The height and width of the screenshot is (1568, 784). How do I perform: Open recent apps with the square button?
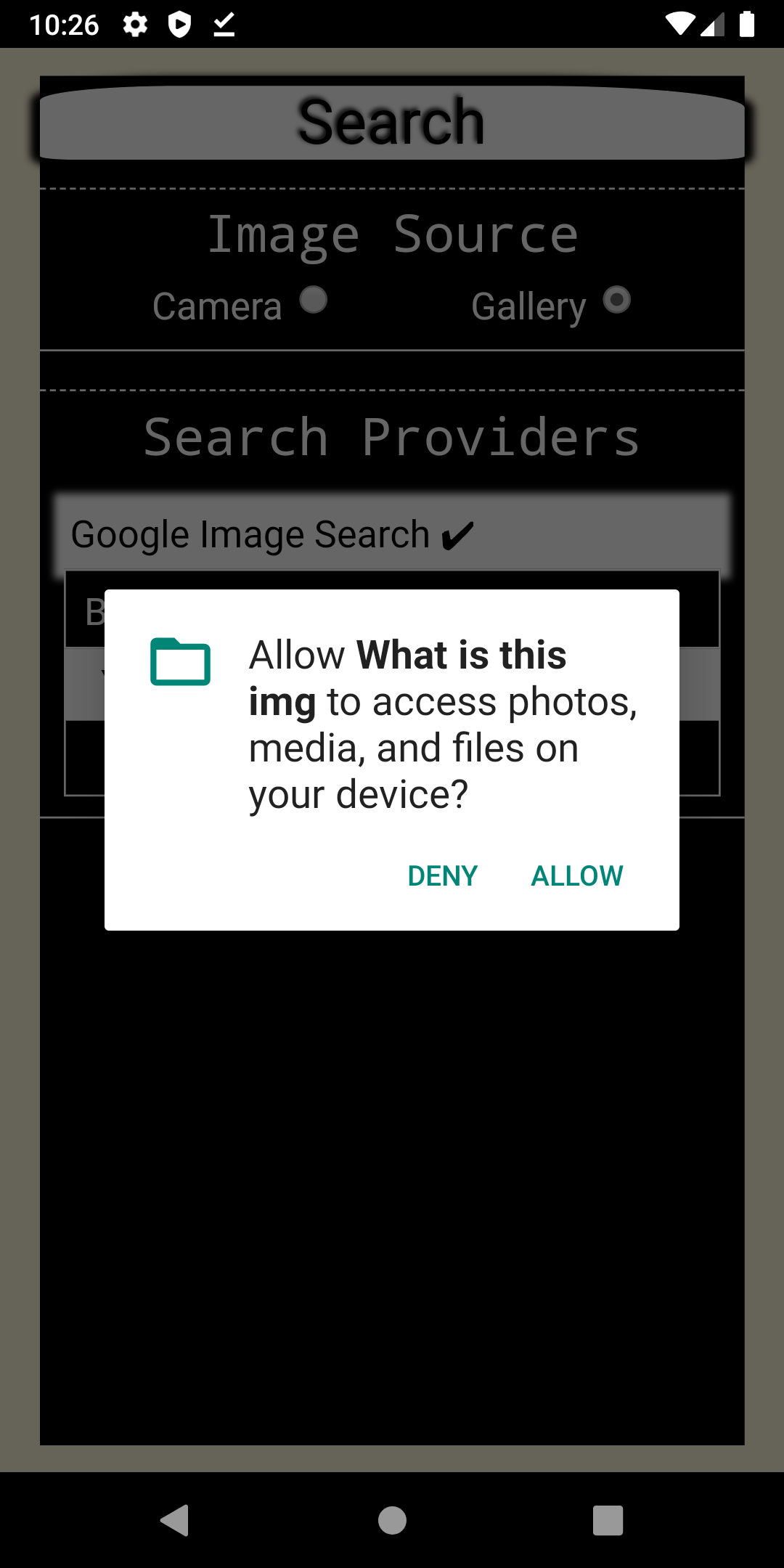pos(608,1520)
